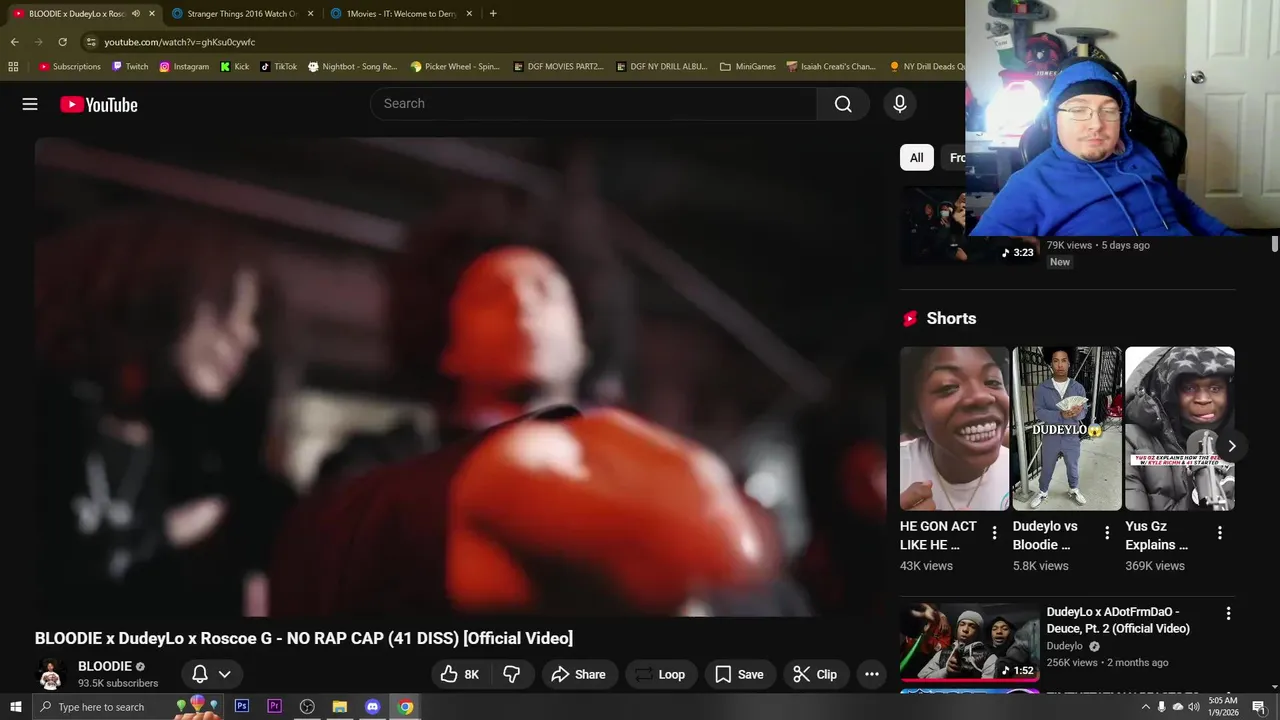Click the Save button
This screenshot has height=720, width=1280.
[739, 674]
